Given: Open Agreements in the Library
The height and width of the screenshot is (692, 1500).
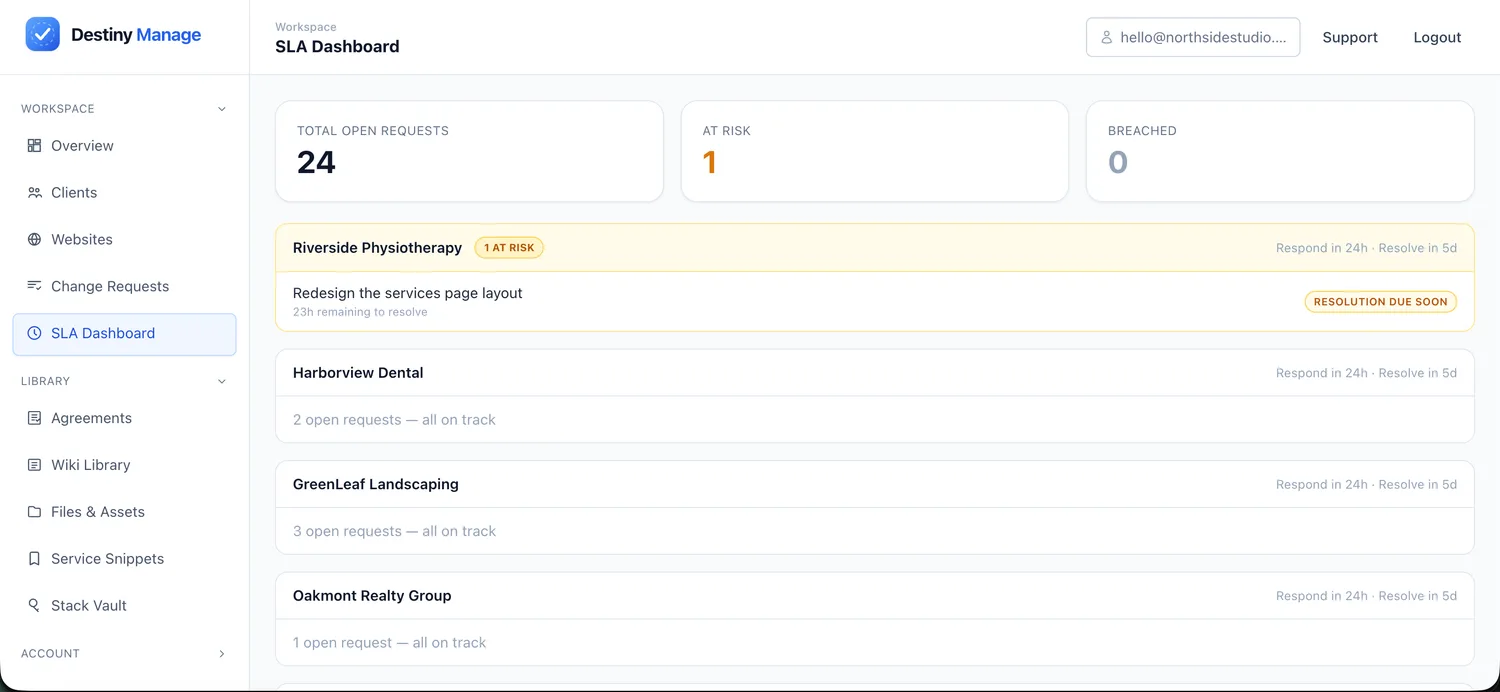Looking at the screenshot, I should pos(125,418).
